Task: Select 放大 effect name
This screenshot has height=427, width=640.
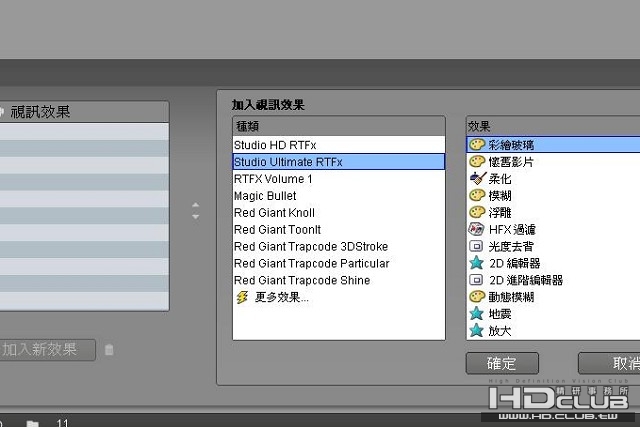Action: tap(500, 331)
